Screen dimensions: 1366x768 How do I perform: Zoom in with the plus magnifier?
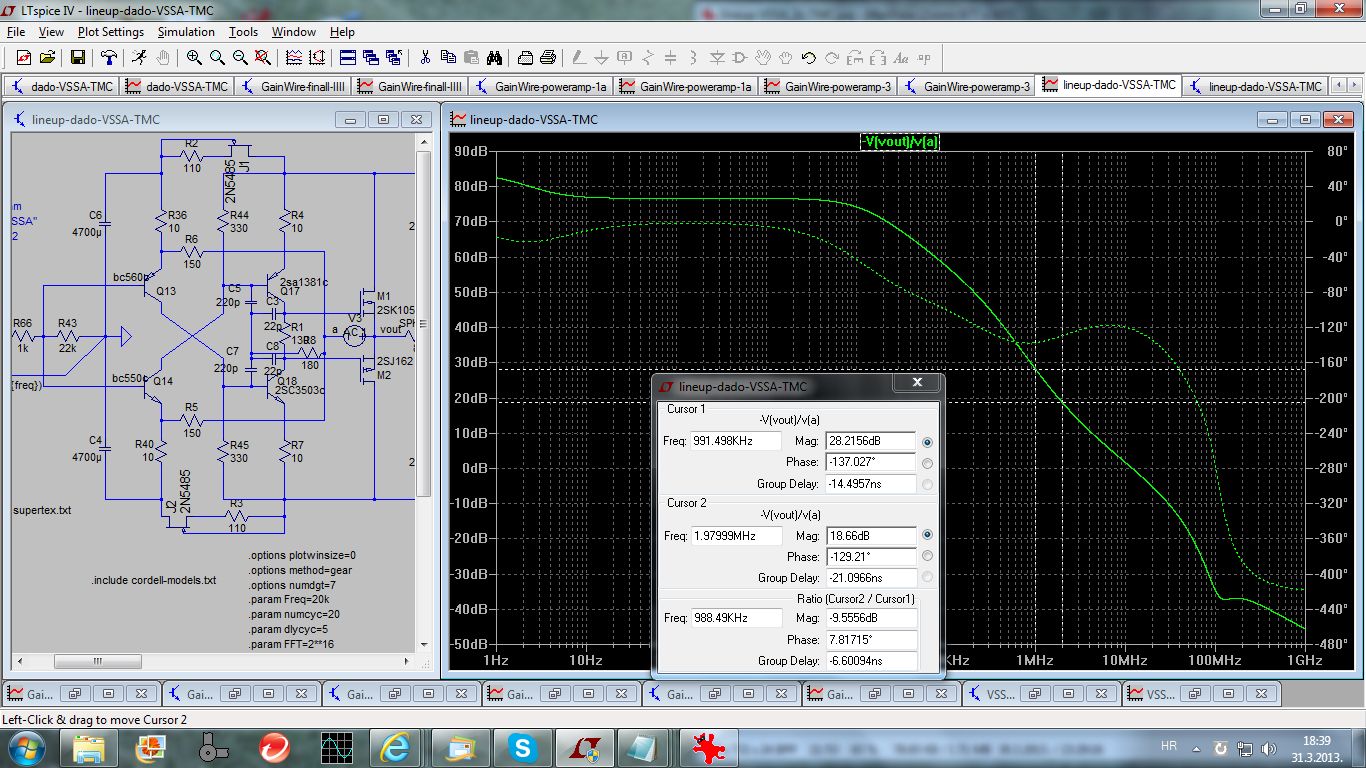pyautogui.click(x=194, y=58)
